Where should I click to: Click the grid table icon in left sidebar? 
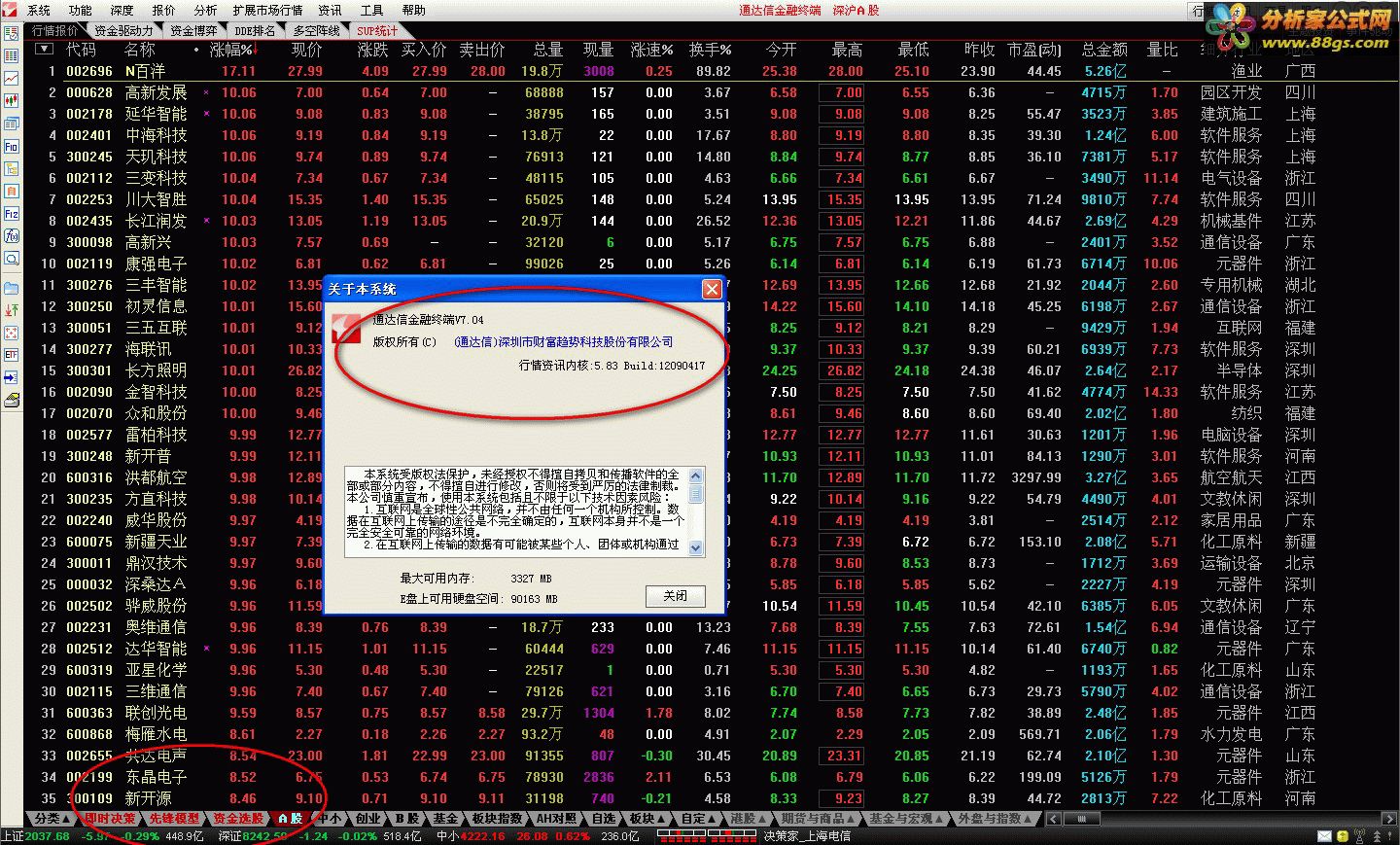pyautogui.click(x=11, y=55)
